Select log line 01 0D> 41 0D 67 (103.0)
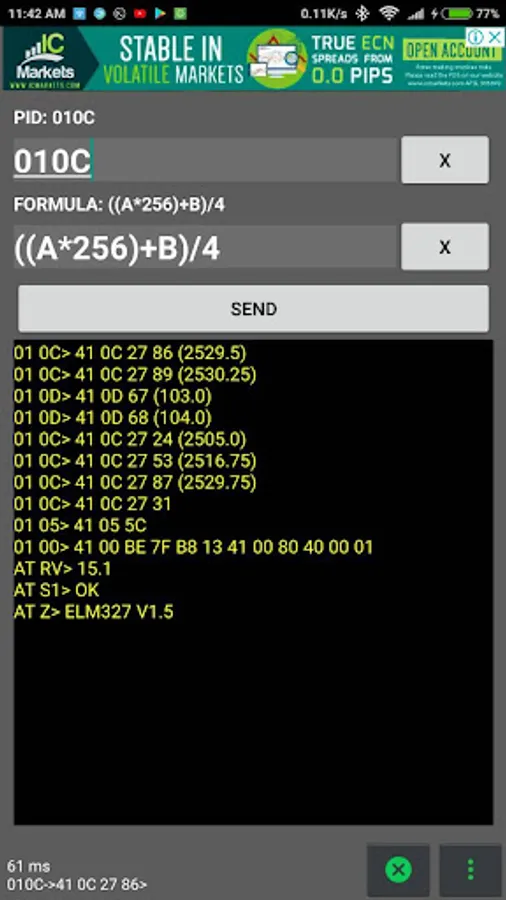Screen dimensions: 506x900 point(112,396)
